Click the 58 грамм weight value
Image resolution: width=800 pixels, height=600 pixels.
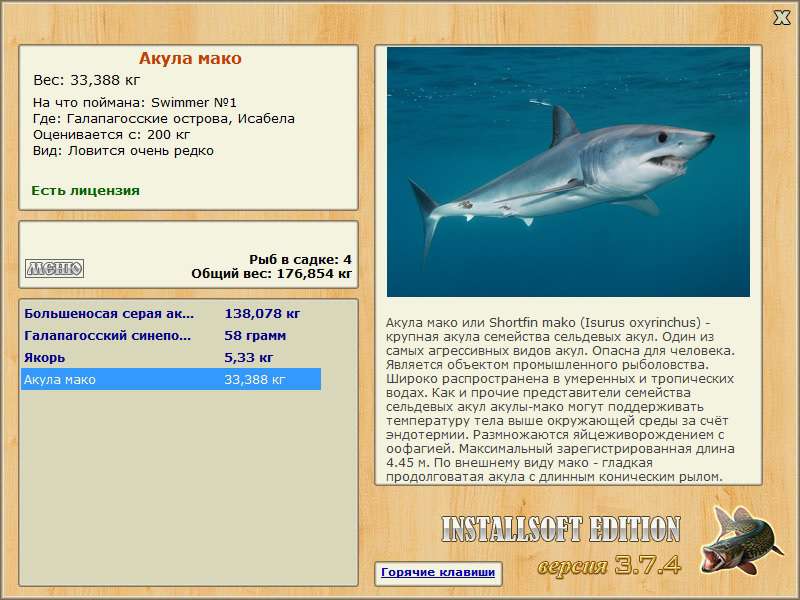click(x=255, y=335)
